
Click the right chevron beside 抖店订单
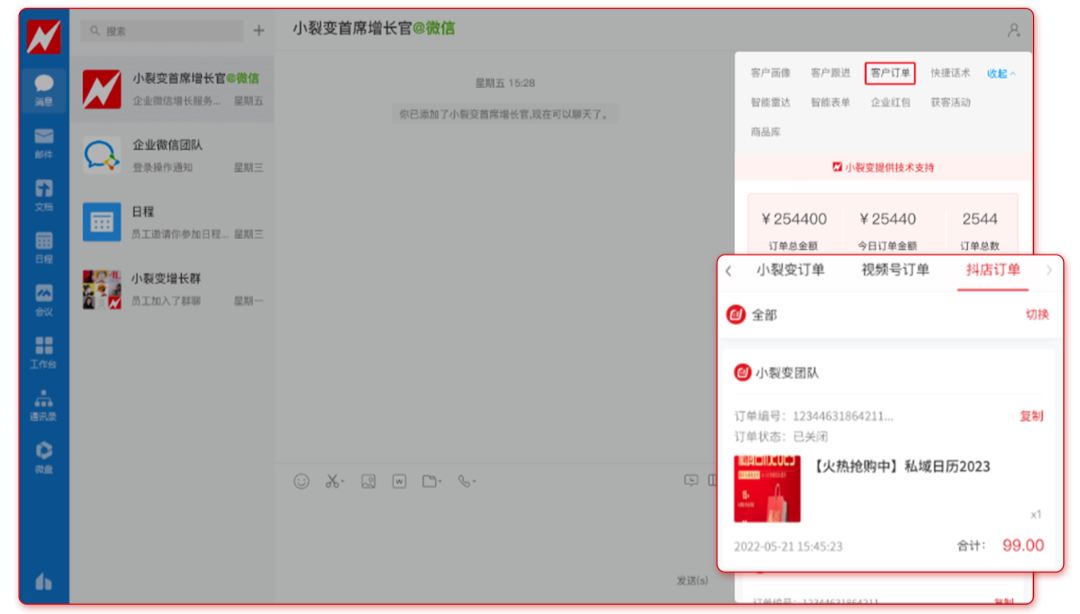click(x=1049, y=270)
